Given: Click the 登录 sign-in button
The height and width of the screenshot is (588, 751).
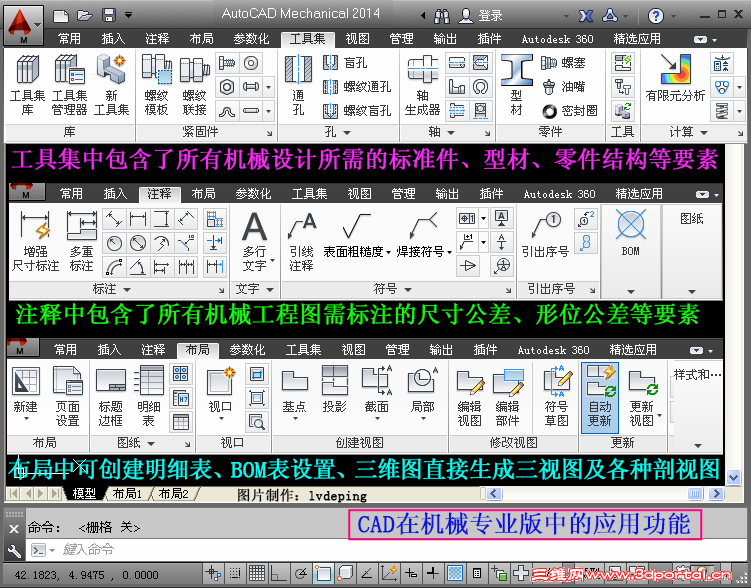Looking at the screenshot, I should pos(480,15).
